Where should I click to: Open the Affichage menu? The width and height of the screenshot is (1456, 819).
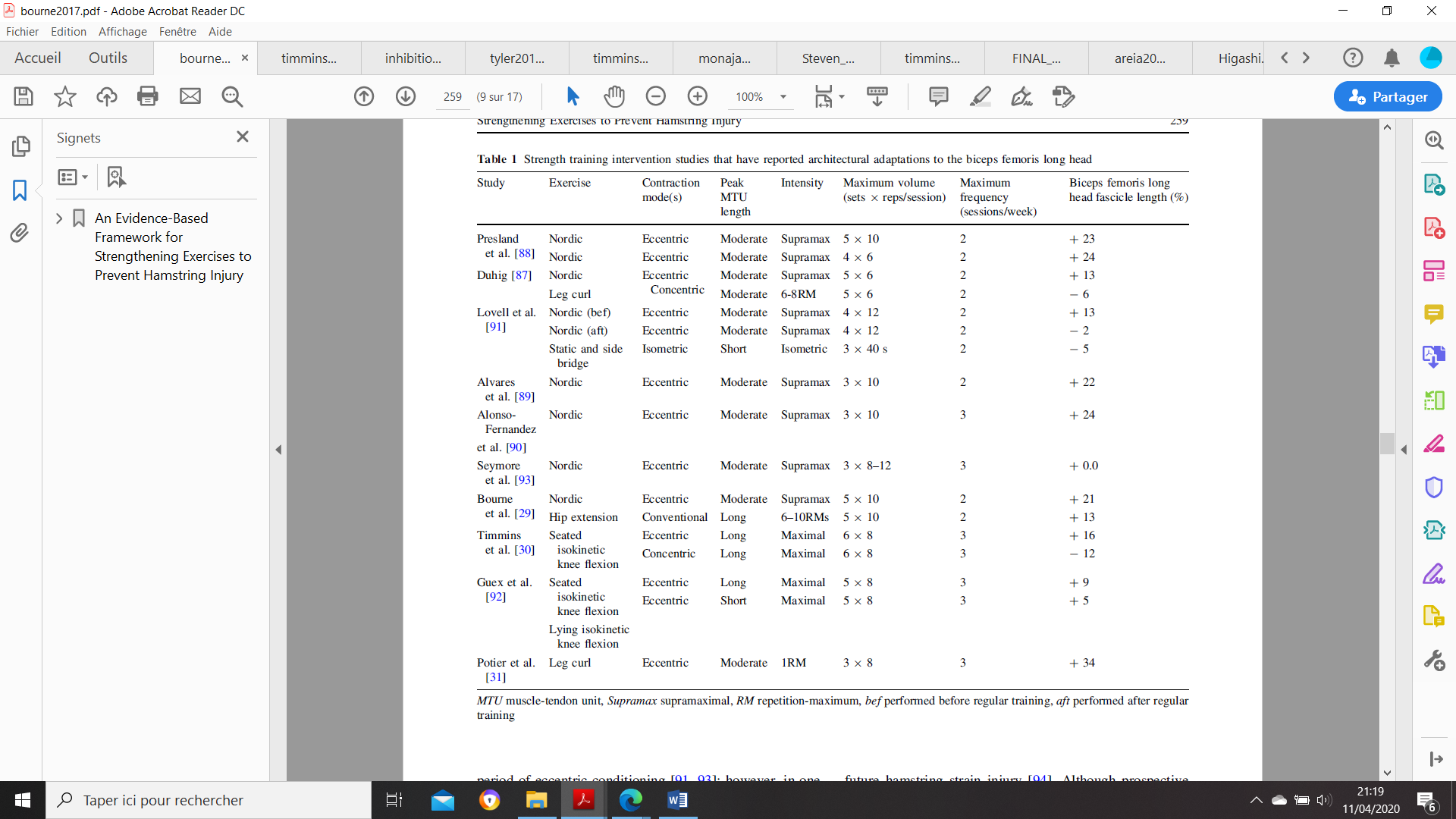123,31
